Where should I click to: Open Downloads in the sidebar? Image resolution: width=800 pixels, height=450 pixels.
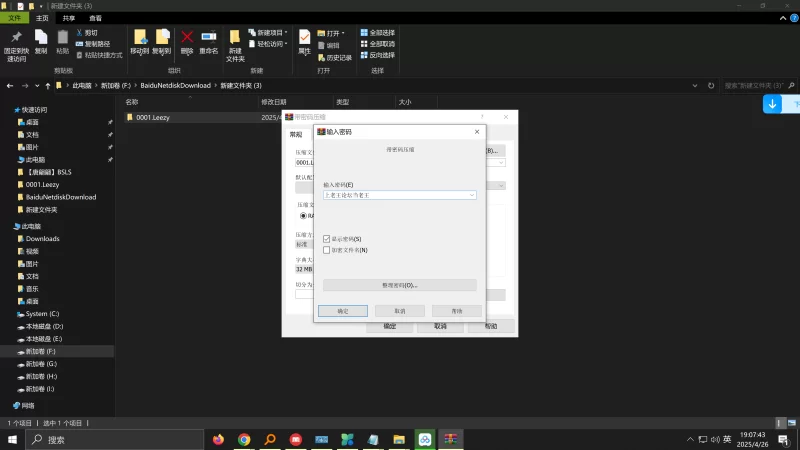point(38,239)
